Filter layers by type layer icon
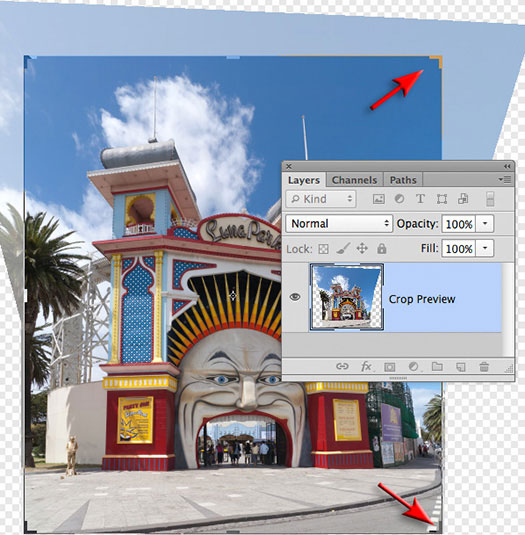The height and width of the screenshot is (535, 525). (420, 199)
